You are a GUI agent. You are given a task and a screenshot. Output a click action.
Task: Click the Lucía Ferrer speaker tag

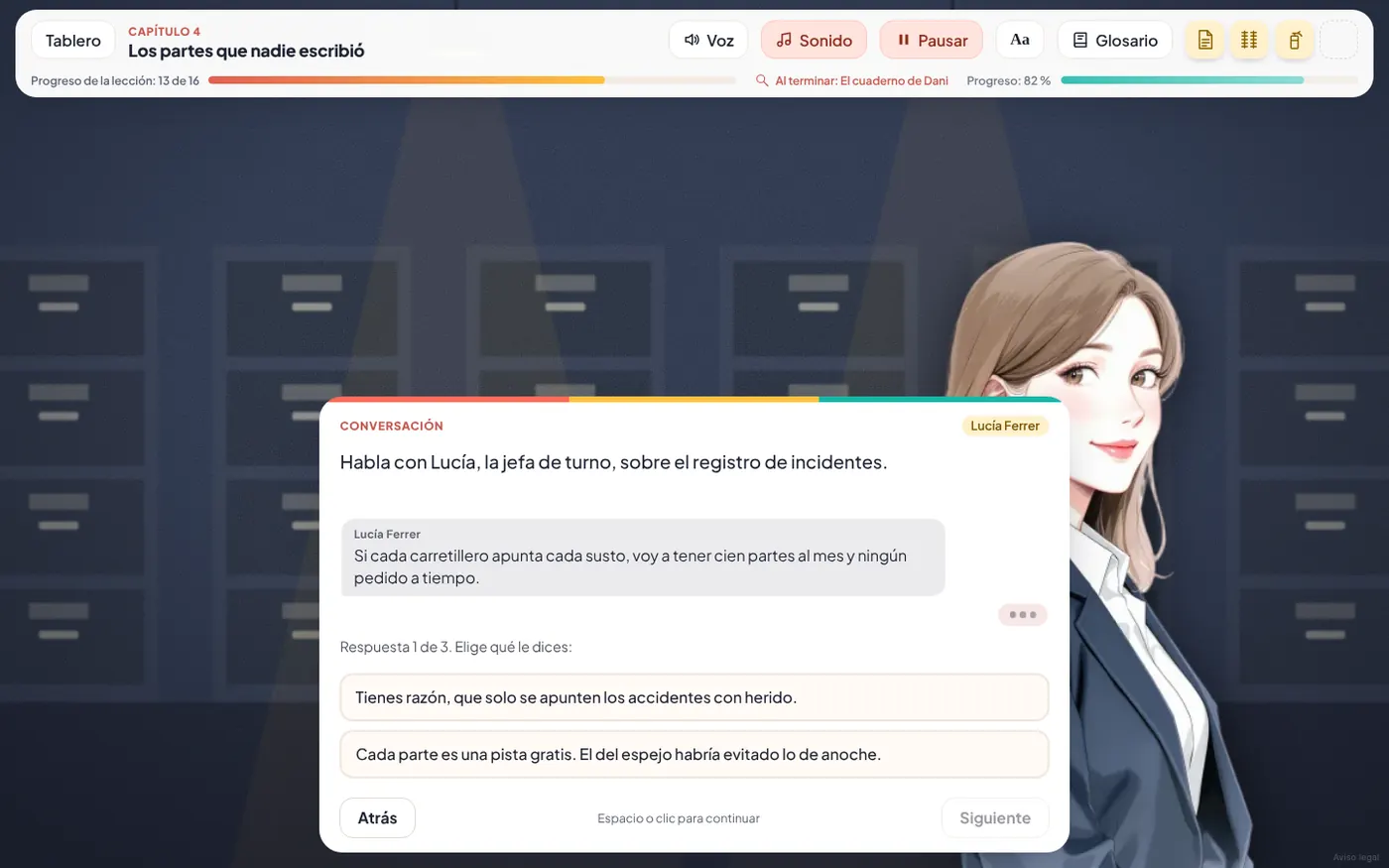click(x=1005, y=426)
